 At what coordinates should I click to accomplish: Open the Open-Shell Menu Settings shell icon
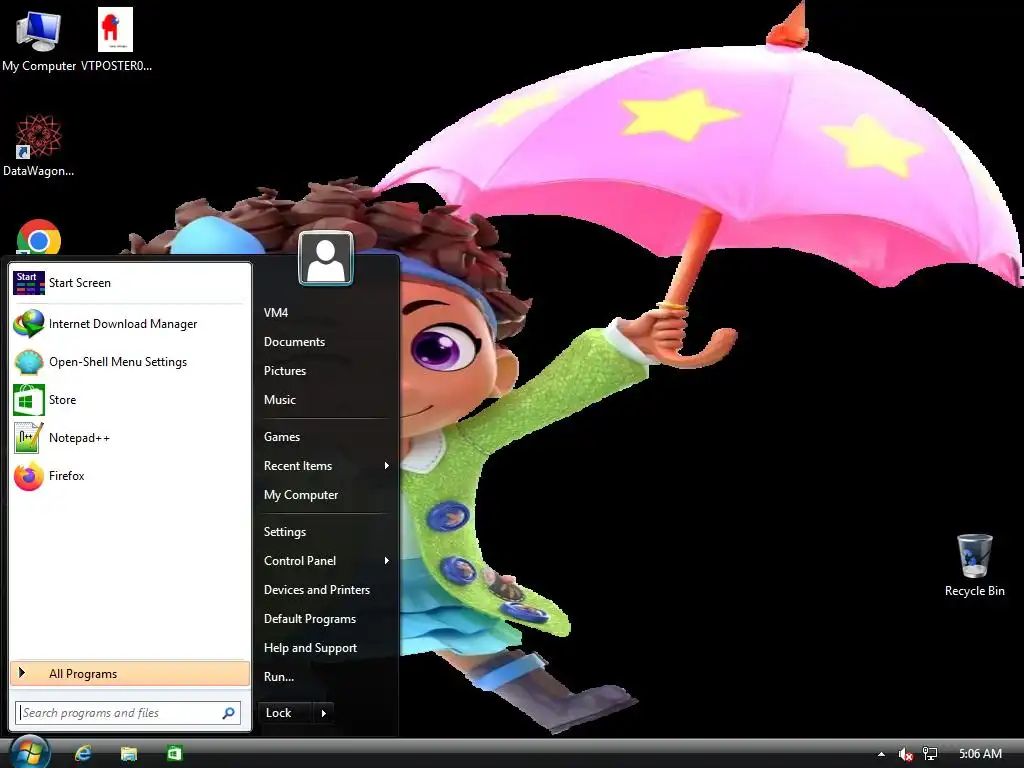(x=29, y=362)
